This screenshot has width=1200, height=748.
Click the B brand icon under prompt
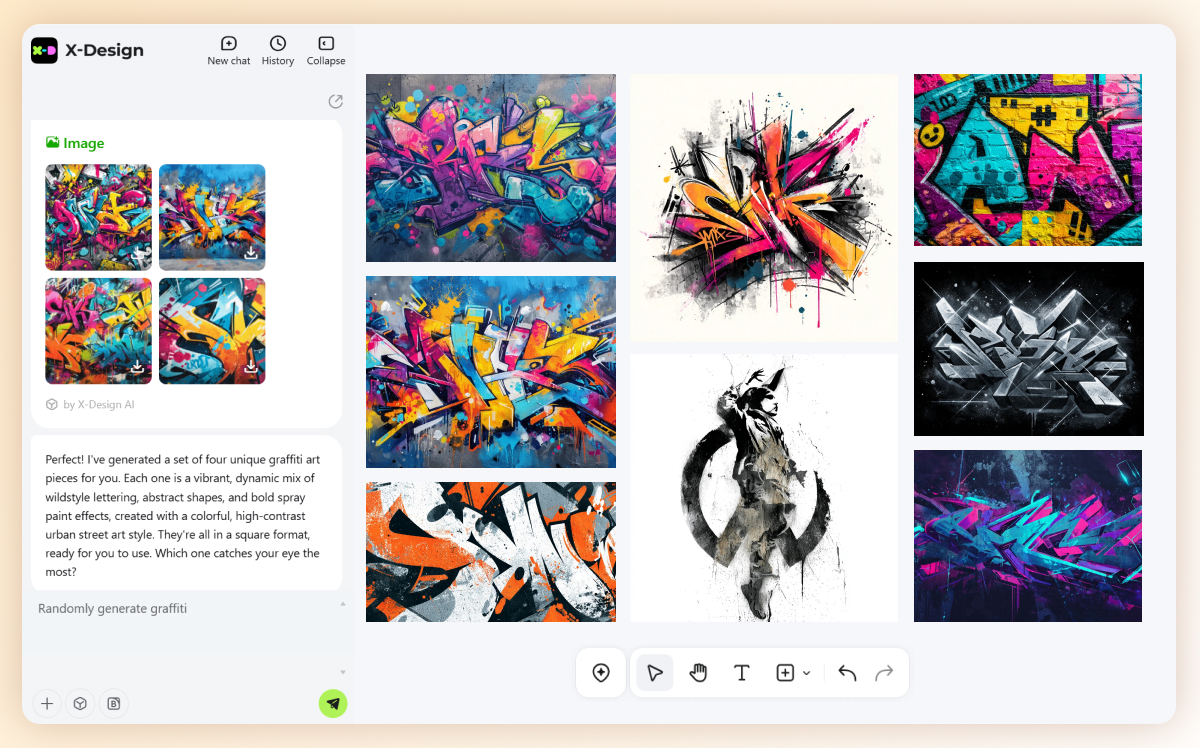click(114, 704)
